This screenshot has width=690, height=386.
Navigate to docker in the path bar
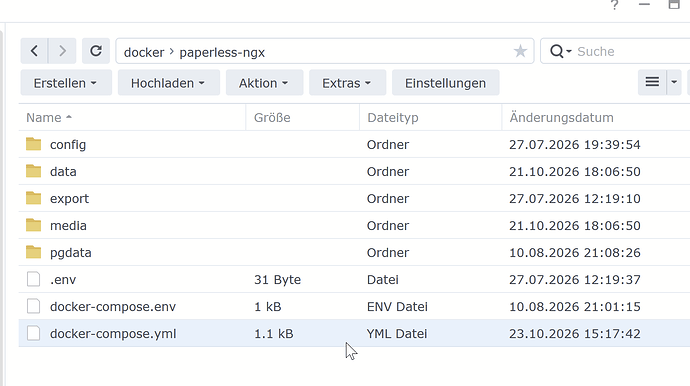(x=144, y=52)
